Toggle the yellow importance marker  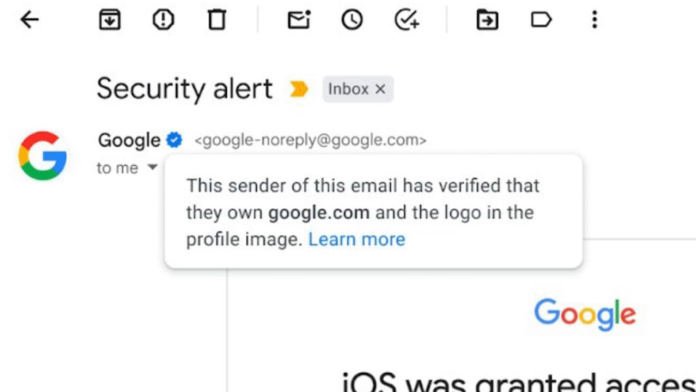(x=299, y=89)
